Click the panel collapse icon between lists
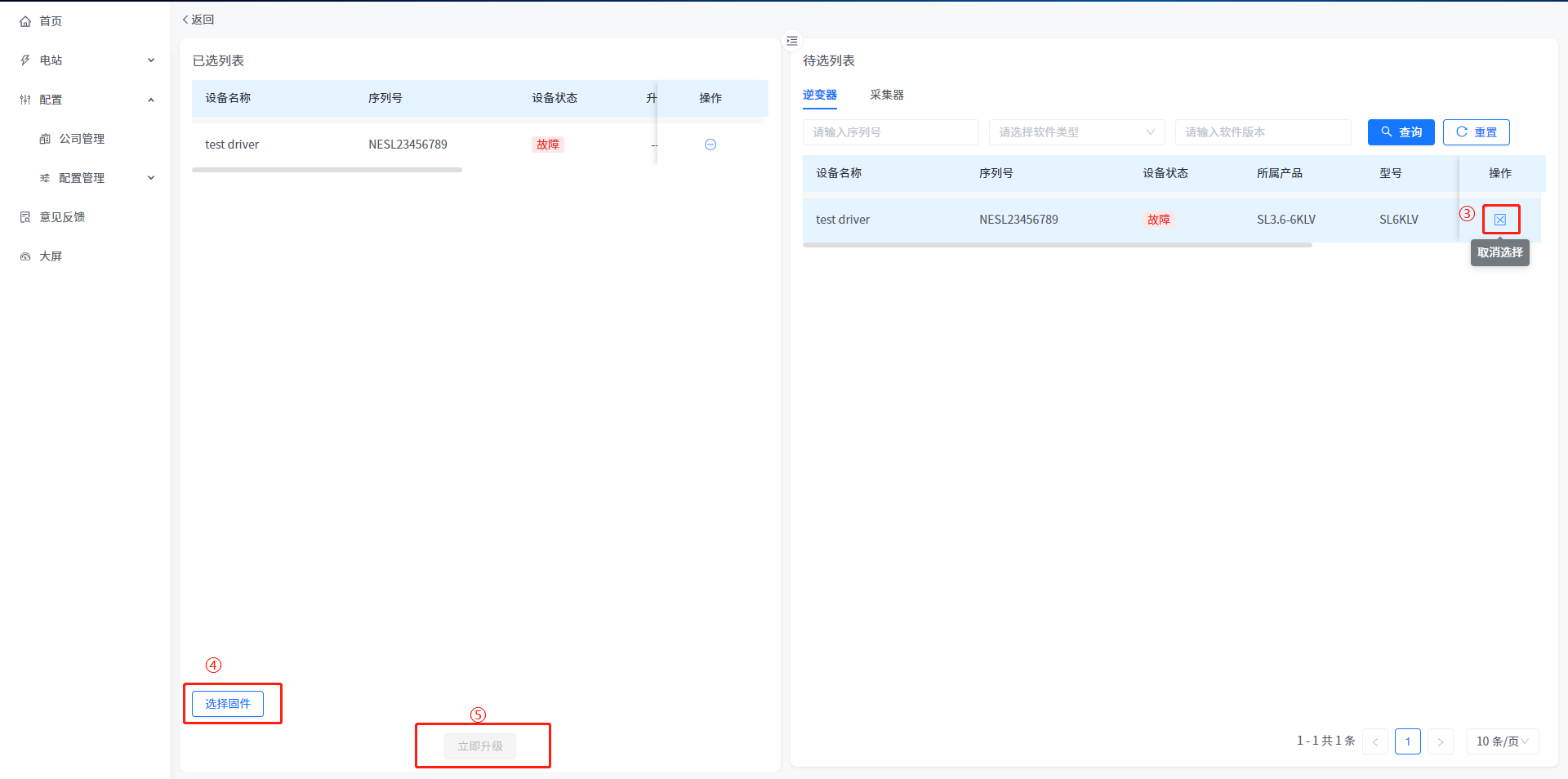1568x779 pixels. 791,40
